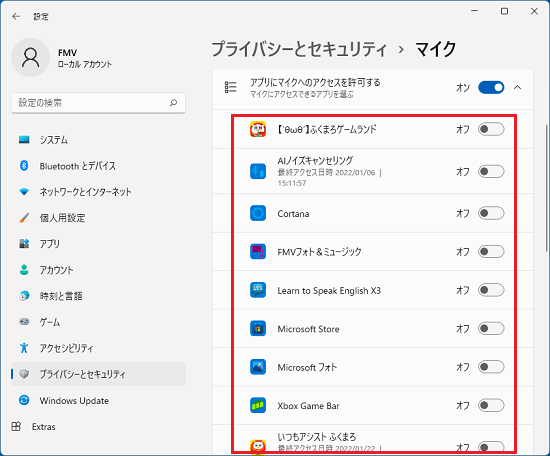This screenshot has height=456, width=550.
Task: Click the アカウント person icon
Action: [x=24, y=269]
